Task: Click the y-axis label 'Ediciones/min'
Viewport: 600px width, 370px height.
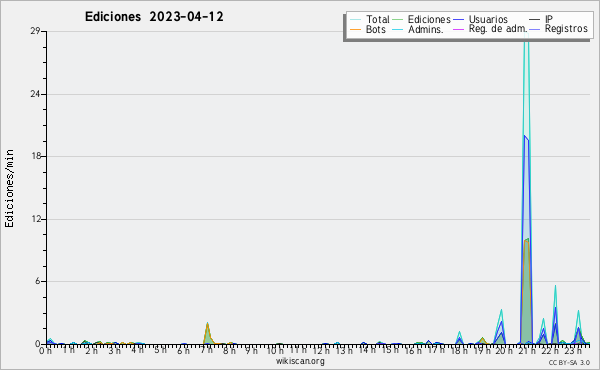Action: click(x=9, y=188)
